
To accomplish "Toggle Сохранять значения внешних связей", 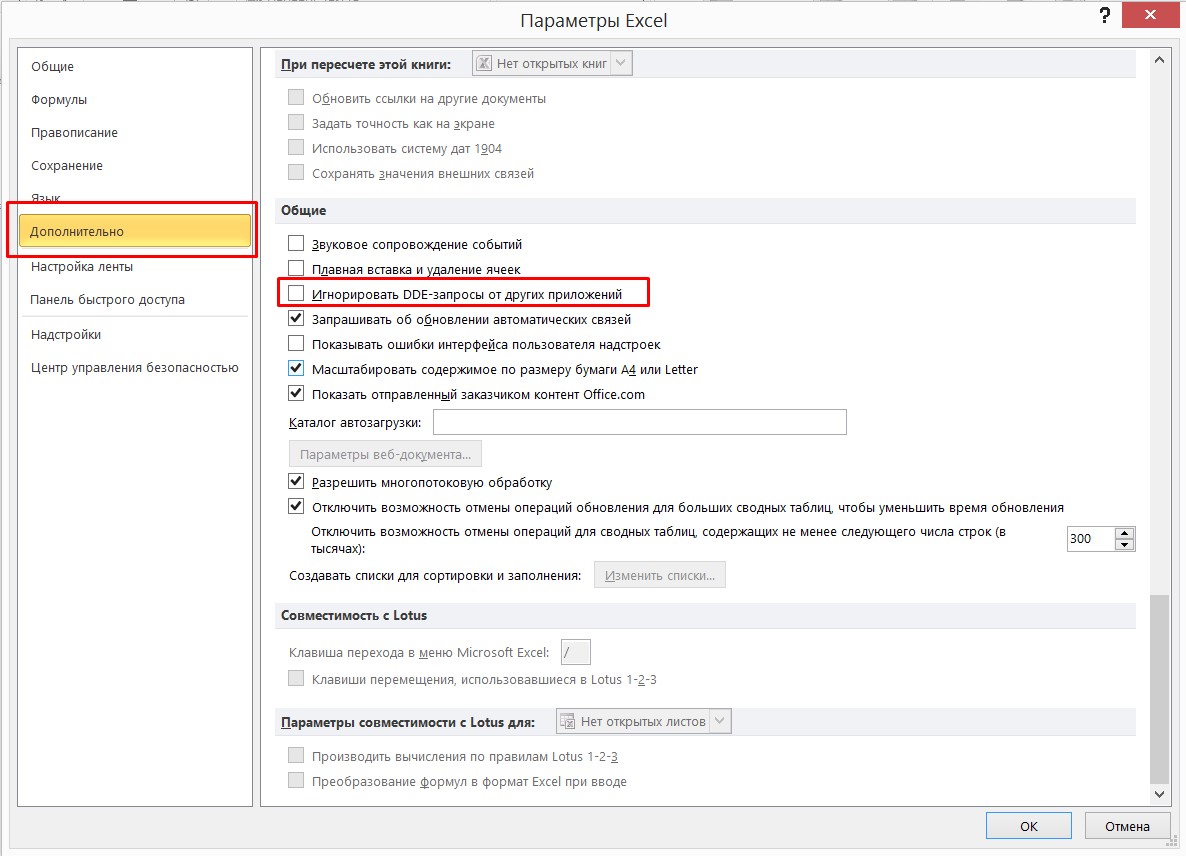I will 296,172.
